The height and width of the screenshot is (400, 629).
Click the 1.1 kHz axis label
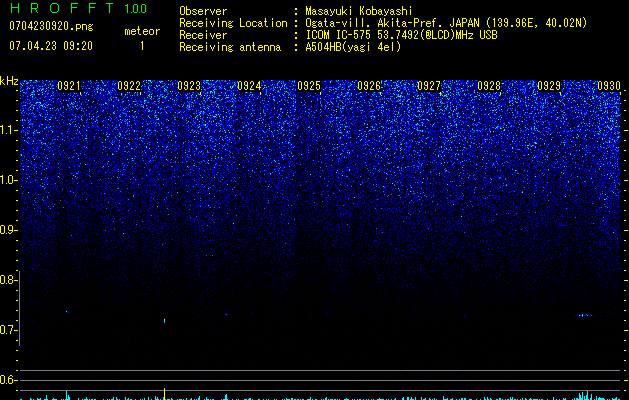[8, 130]
